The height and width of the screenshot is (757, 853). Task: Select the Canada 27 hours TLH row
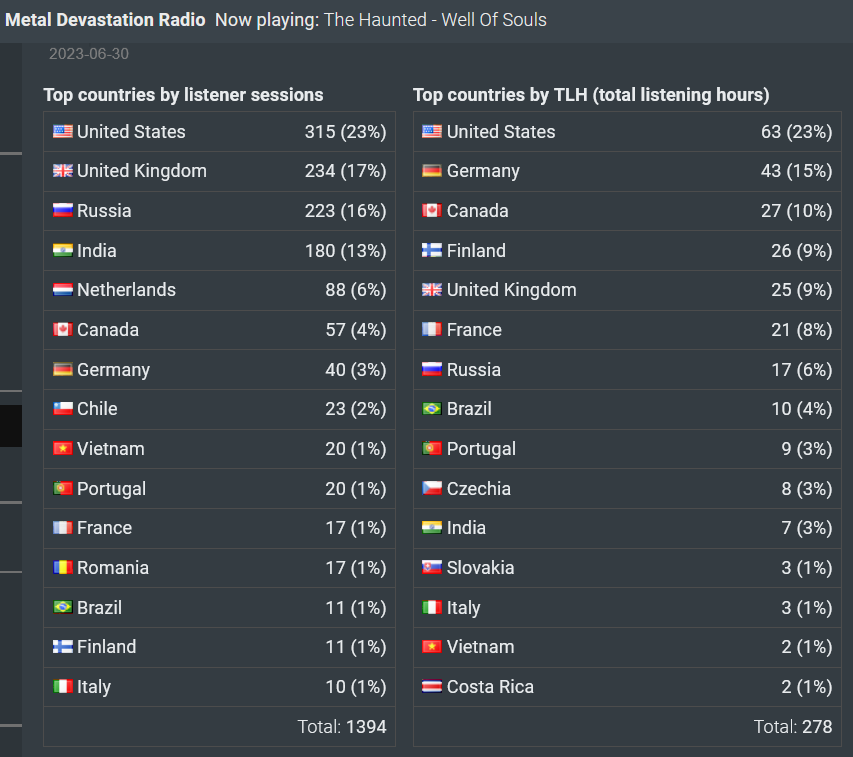[x=627, y=211]
